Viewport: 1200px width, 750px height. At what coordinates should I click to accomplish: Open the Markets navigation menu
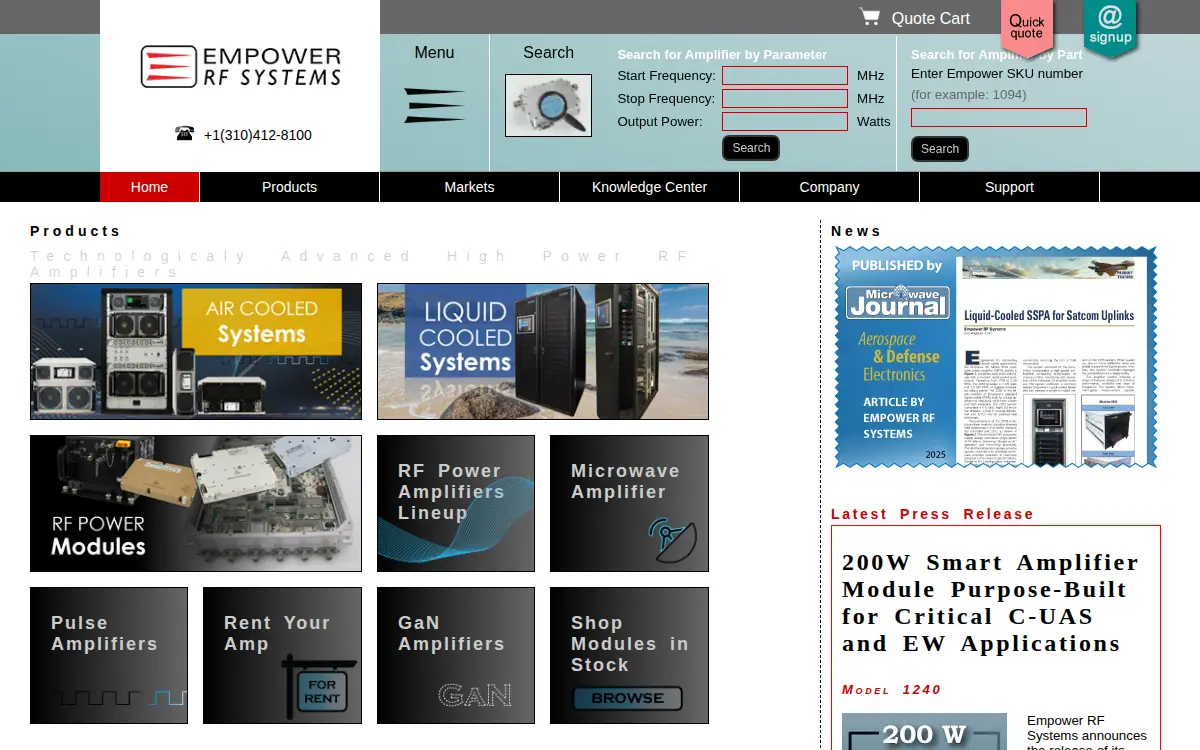tap(469, 187)
